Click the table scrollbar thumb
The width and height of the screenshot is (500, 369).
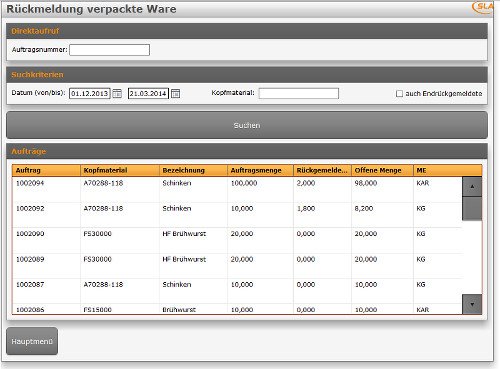pyautogui.click(x=472, y=208)
